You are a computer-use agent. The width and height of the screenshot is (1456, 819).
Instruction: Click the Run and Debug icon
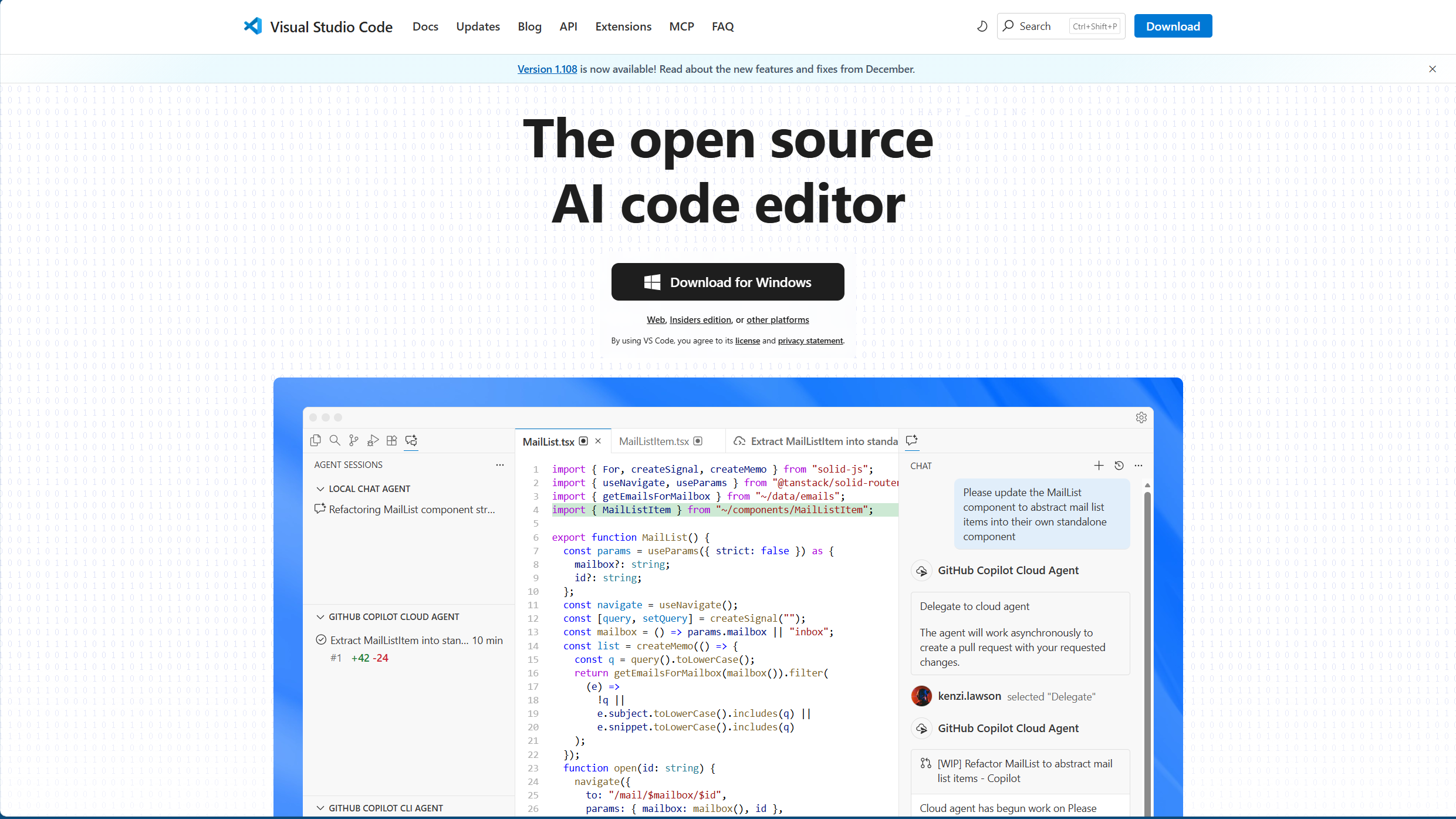coord(373,440)
